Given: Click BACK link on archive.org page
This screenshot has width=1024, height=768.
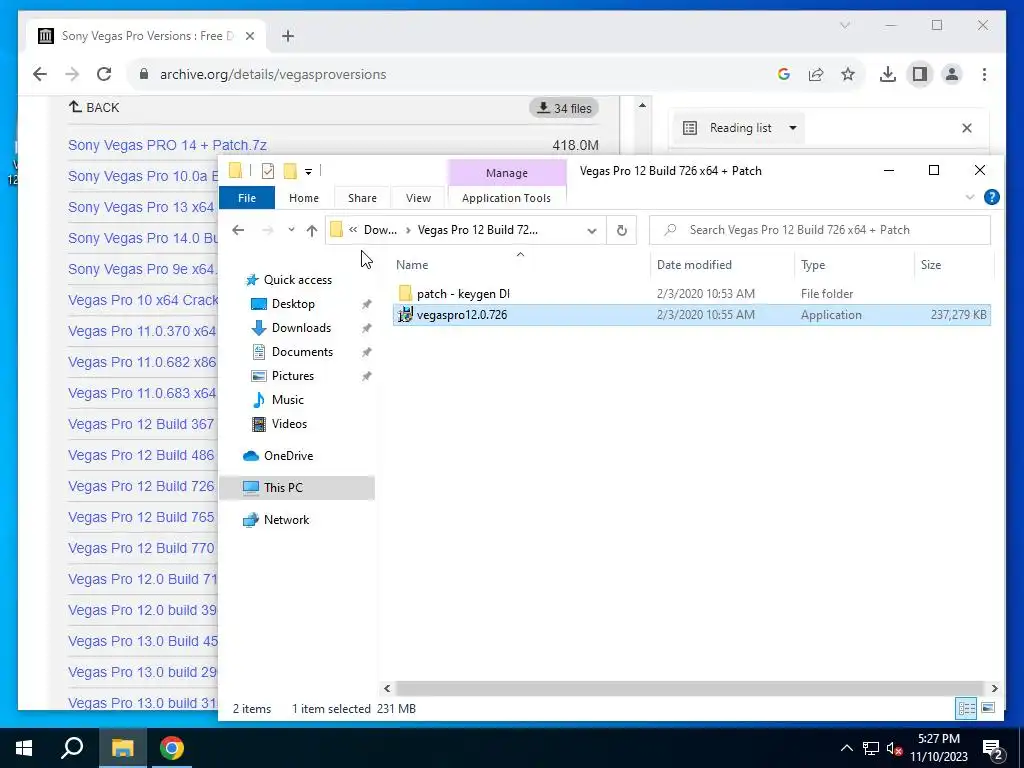Looking at the screenshot, I should (x=95, y=107).
